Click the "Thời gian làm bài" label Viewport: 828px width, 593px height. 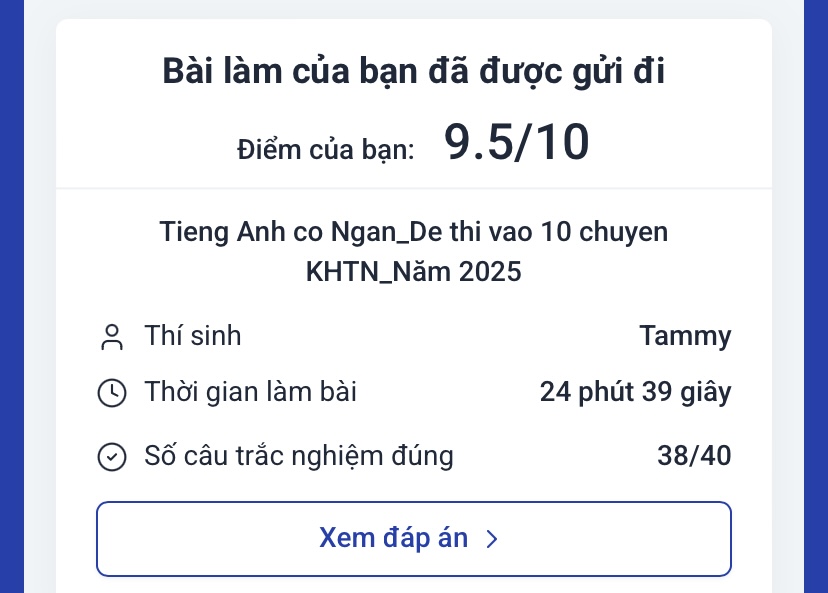pos(250,392)
